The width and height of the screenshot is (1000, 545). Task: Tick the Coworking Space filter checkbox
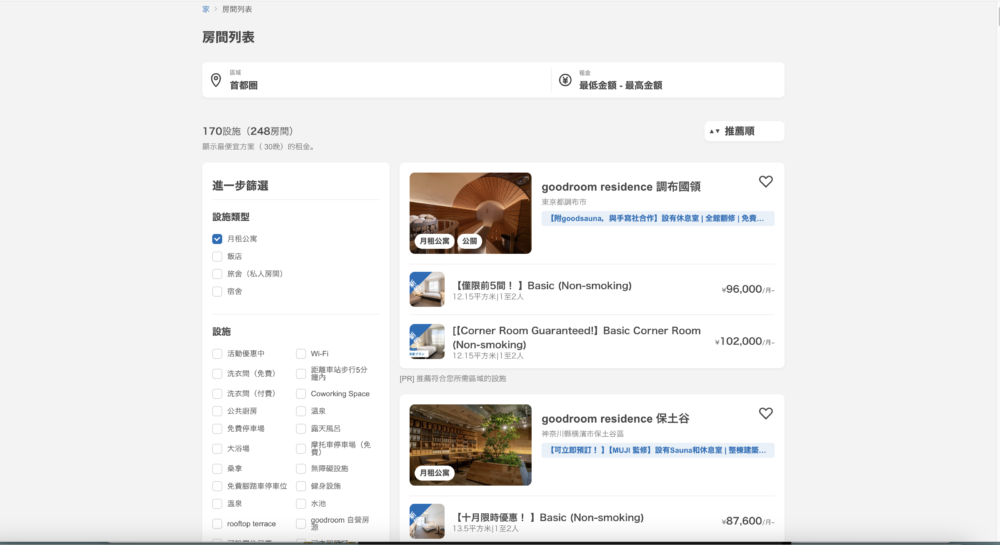click(x=301, y=394)
